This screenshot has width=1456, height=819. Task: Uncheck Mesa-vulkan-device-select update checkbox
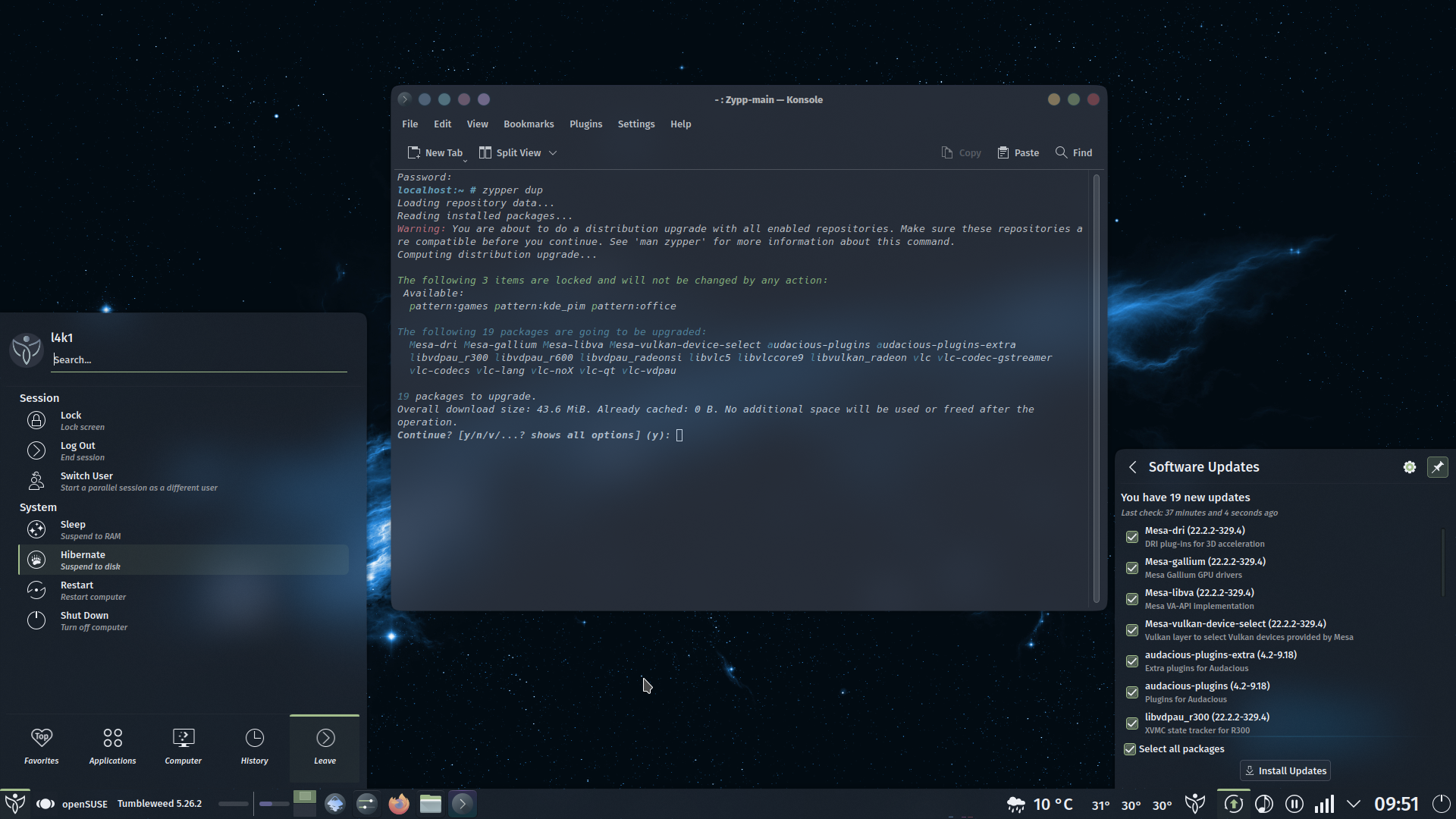pyautogui.click(x=1132, y=630)
